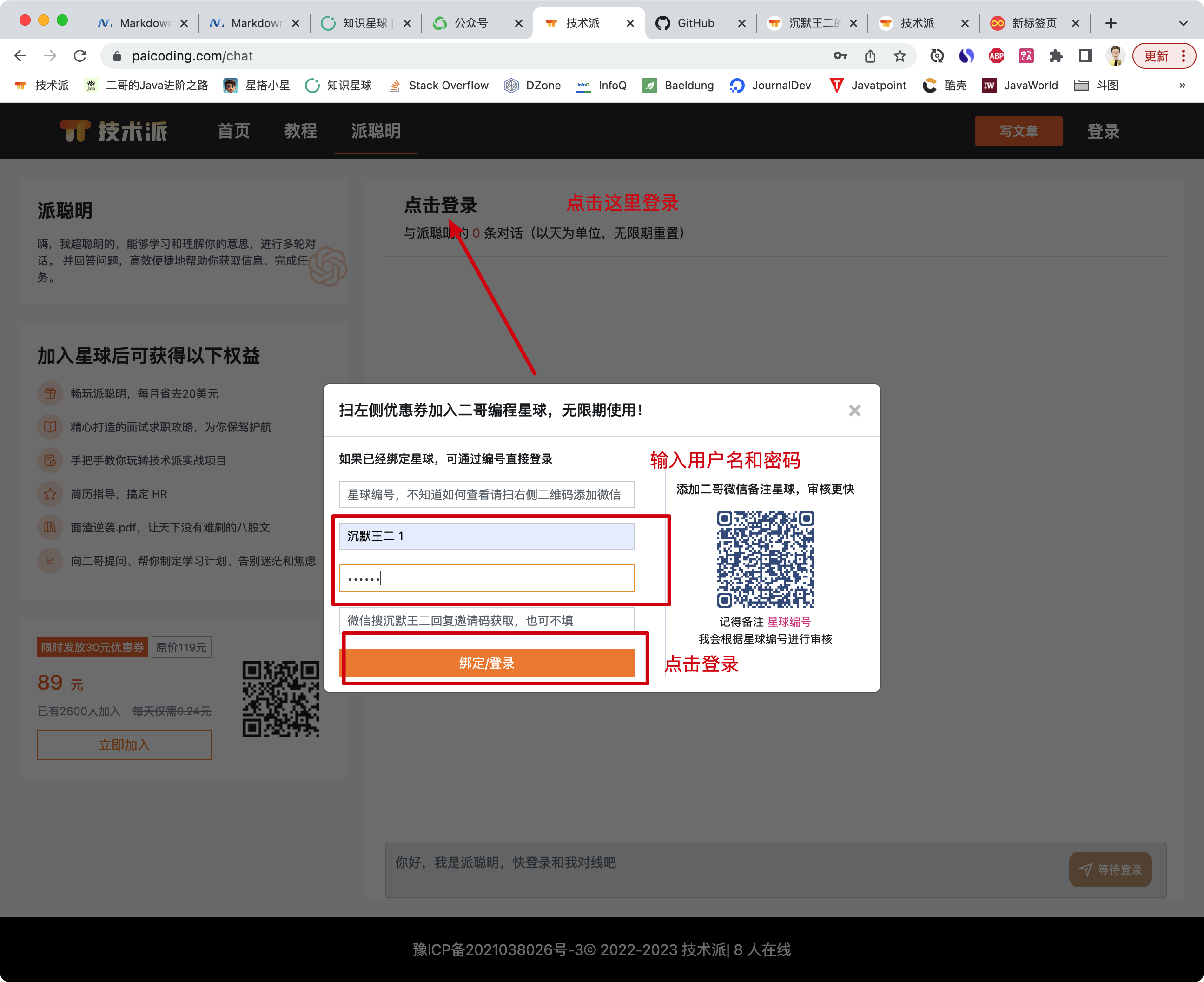1204x982 pixels.
Task: Click the username field containing 沉默王二 1
Action: tap(486, 536)
